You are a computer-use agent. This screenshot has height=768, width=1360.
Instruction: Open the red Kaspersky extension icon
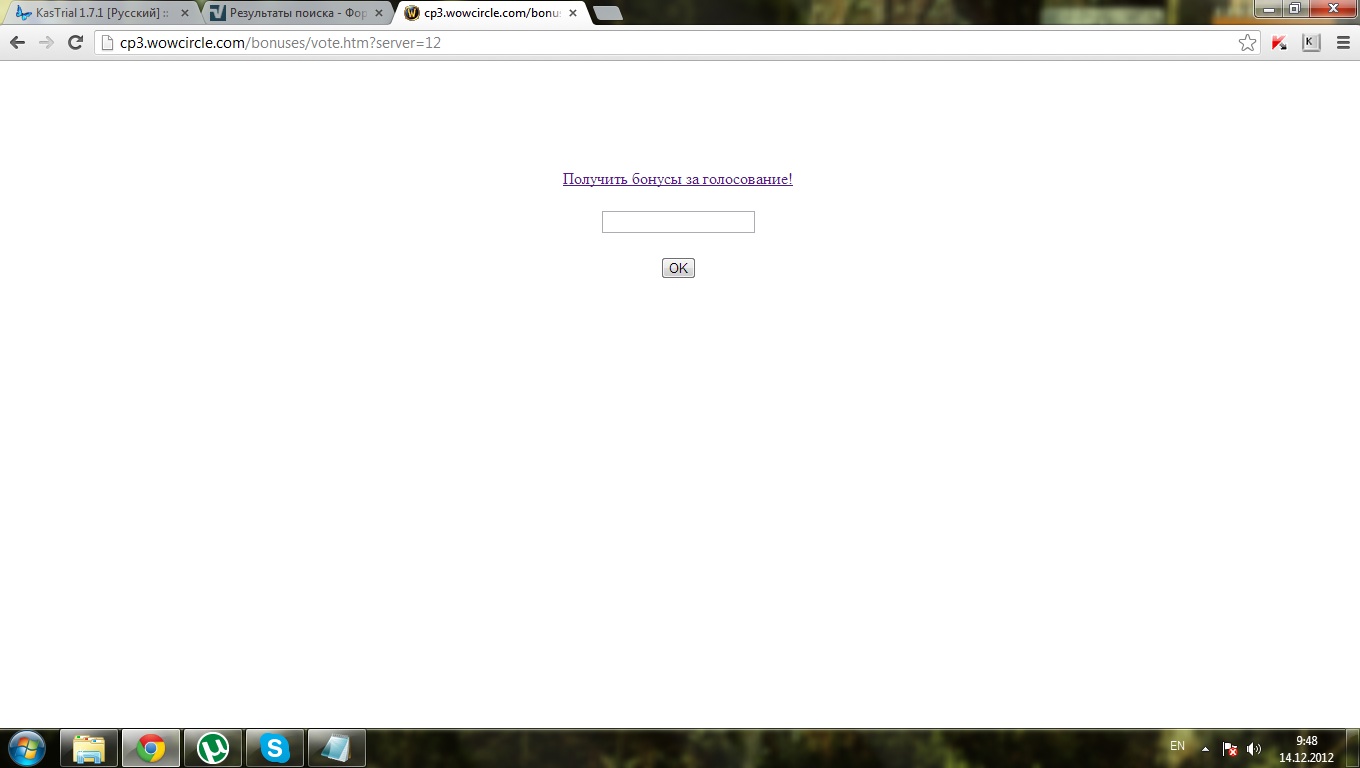coord(1279,43)
